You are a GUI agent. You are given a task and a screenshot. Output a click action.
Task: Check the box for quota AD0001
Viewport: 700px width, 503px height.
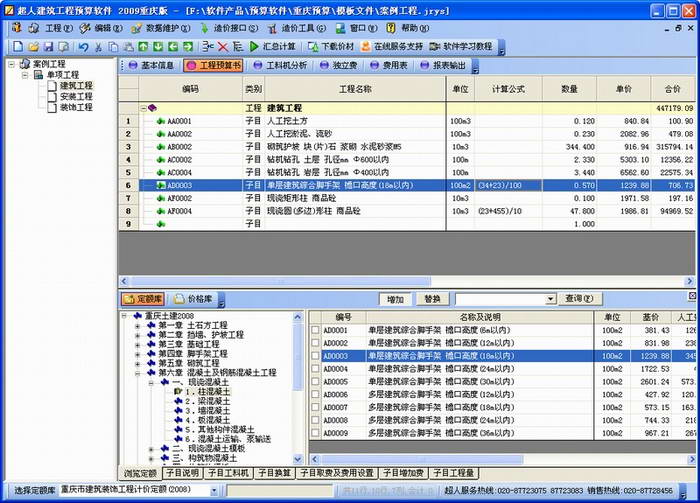point(316,330)
